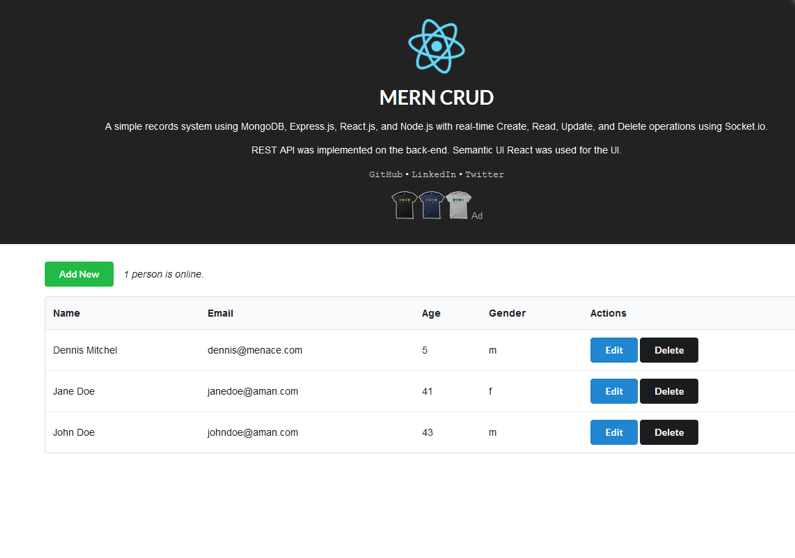Select the name Jane Doe
The image size is (795, 558).
point(74,391)
